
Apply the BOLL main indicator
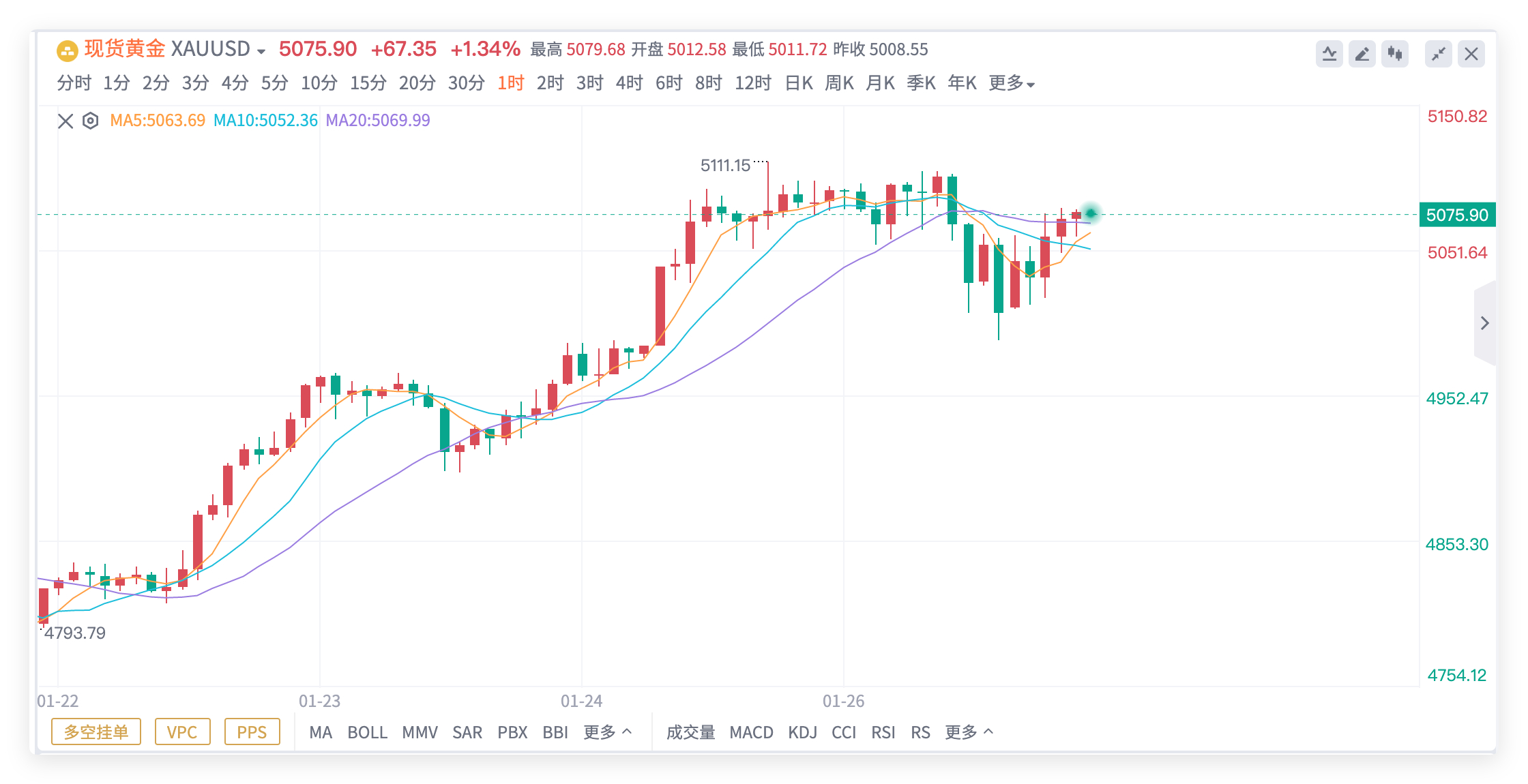(x=367, y=732)
